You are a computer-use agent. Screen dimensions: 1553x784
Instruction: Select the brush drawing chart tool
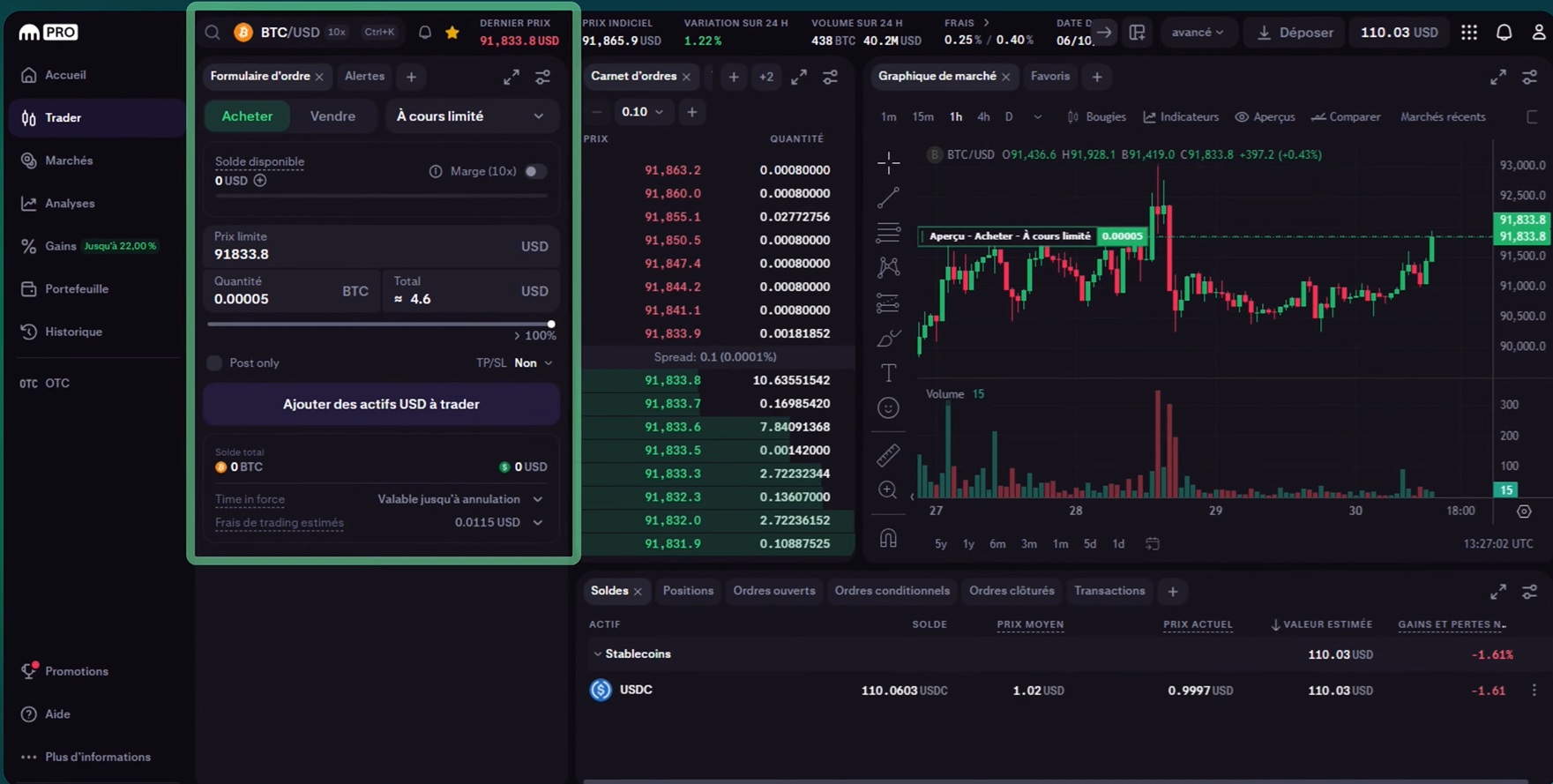pyautogui.click(x=888, y=339)
